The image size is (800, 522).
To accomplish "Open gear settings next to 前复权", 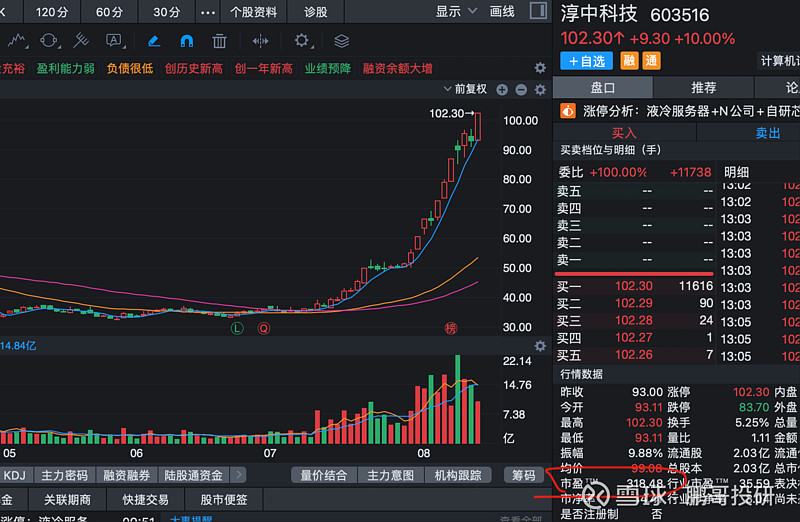I will coord(540,90).
